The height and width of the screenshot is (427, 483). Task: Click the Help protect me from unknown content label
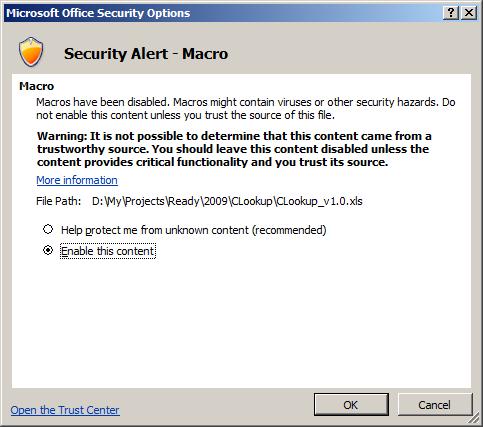[x=194, y=230]
